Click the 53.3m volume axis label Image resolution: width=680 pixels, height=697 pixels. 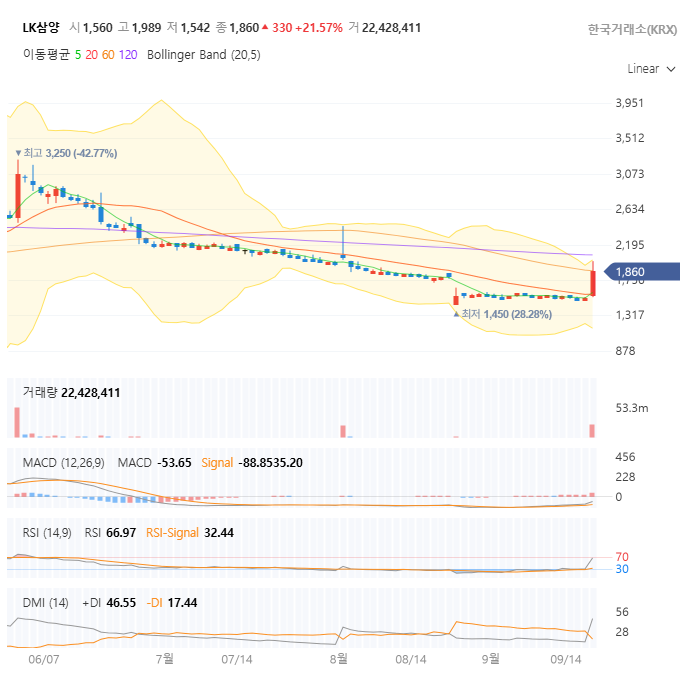(632, 408)
